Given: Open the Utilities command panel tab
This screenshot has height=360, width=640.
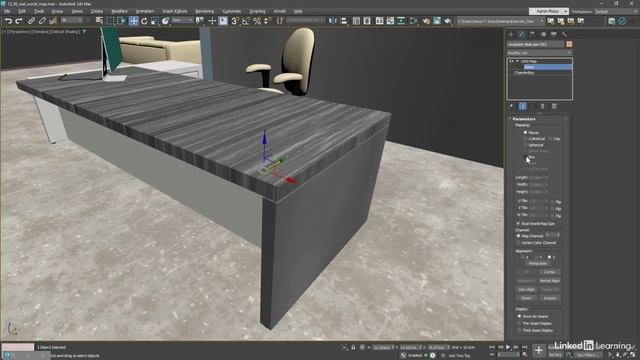Looking at the screenshot, I should tap(564, 34).
